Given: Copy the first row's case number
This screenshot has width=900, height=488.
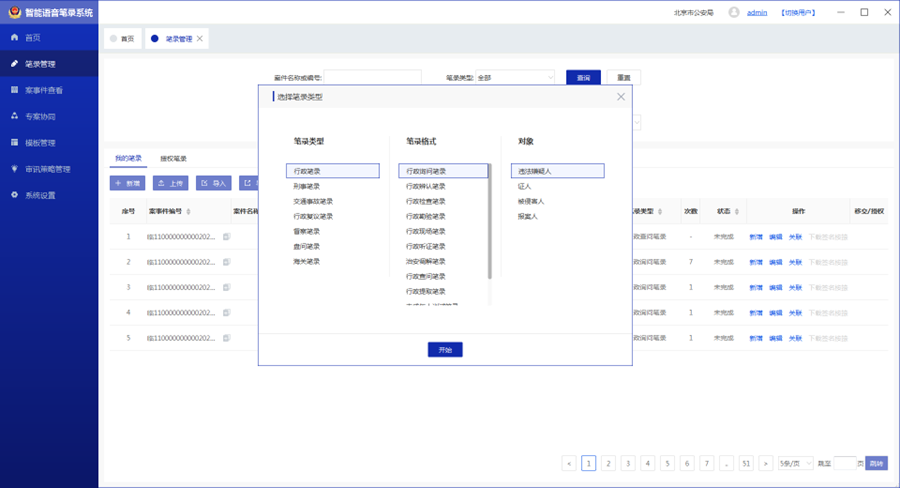Looking at the screenshot, I should coord(226,237).
